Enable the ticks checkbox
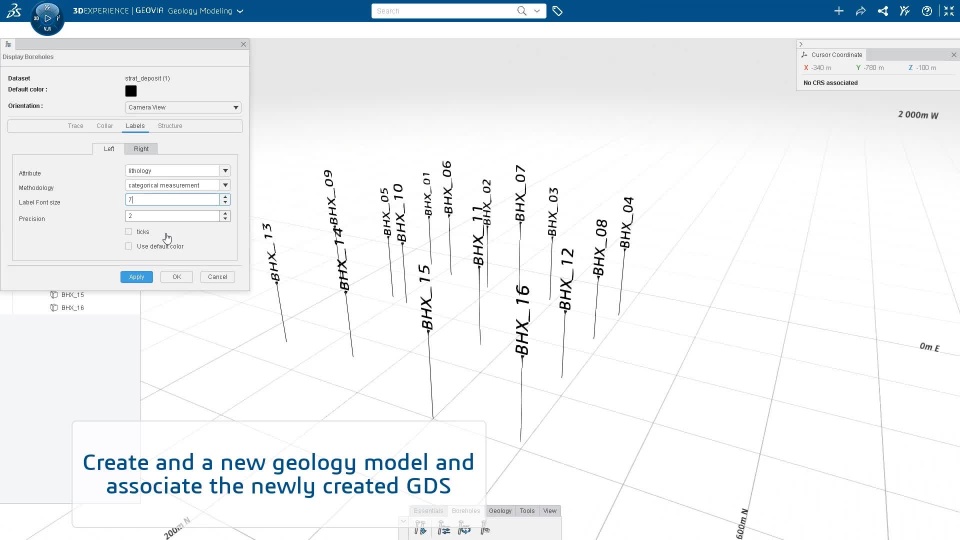This screenshot has height=540, width=960. [129, 231]
